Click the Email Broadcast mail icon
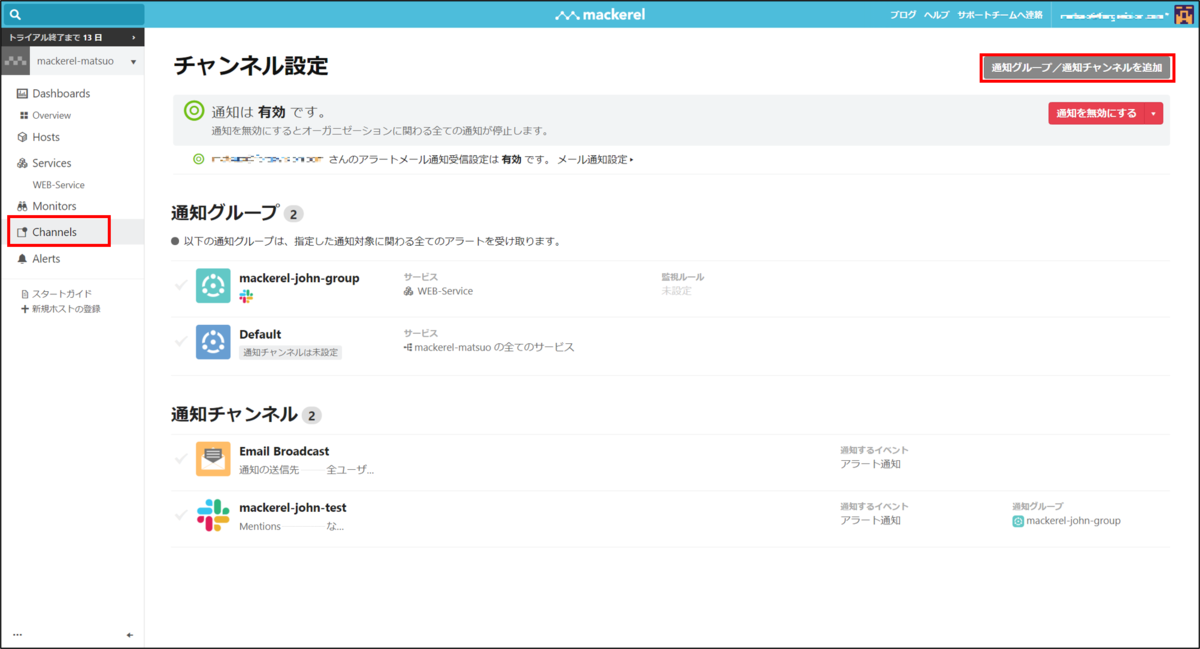 [x=212, y=458]
